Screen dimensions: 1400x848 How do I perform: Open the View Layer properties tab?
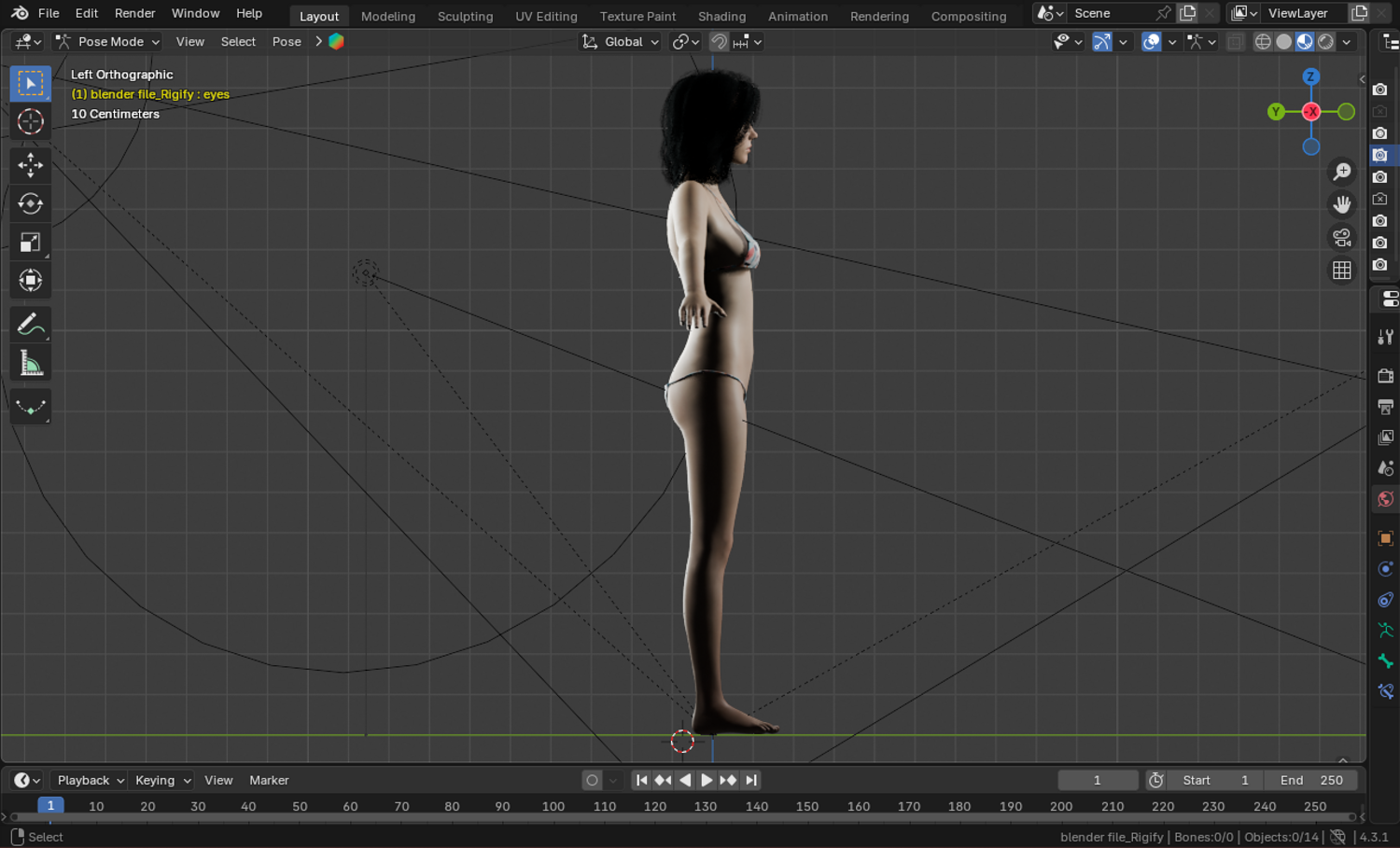click(1386, 438)
